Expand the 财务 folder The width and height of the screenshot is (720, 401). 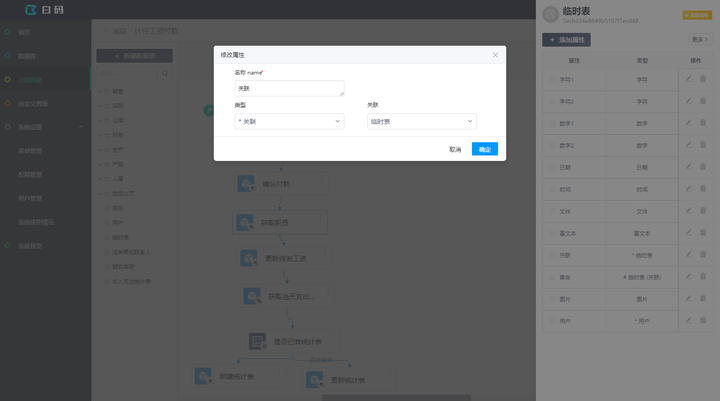(x=100, y=135)
